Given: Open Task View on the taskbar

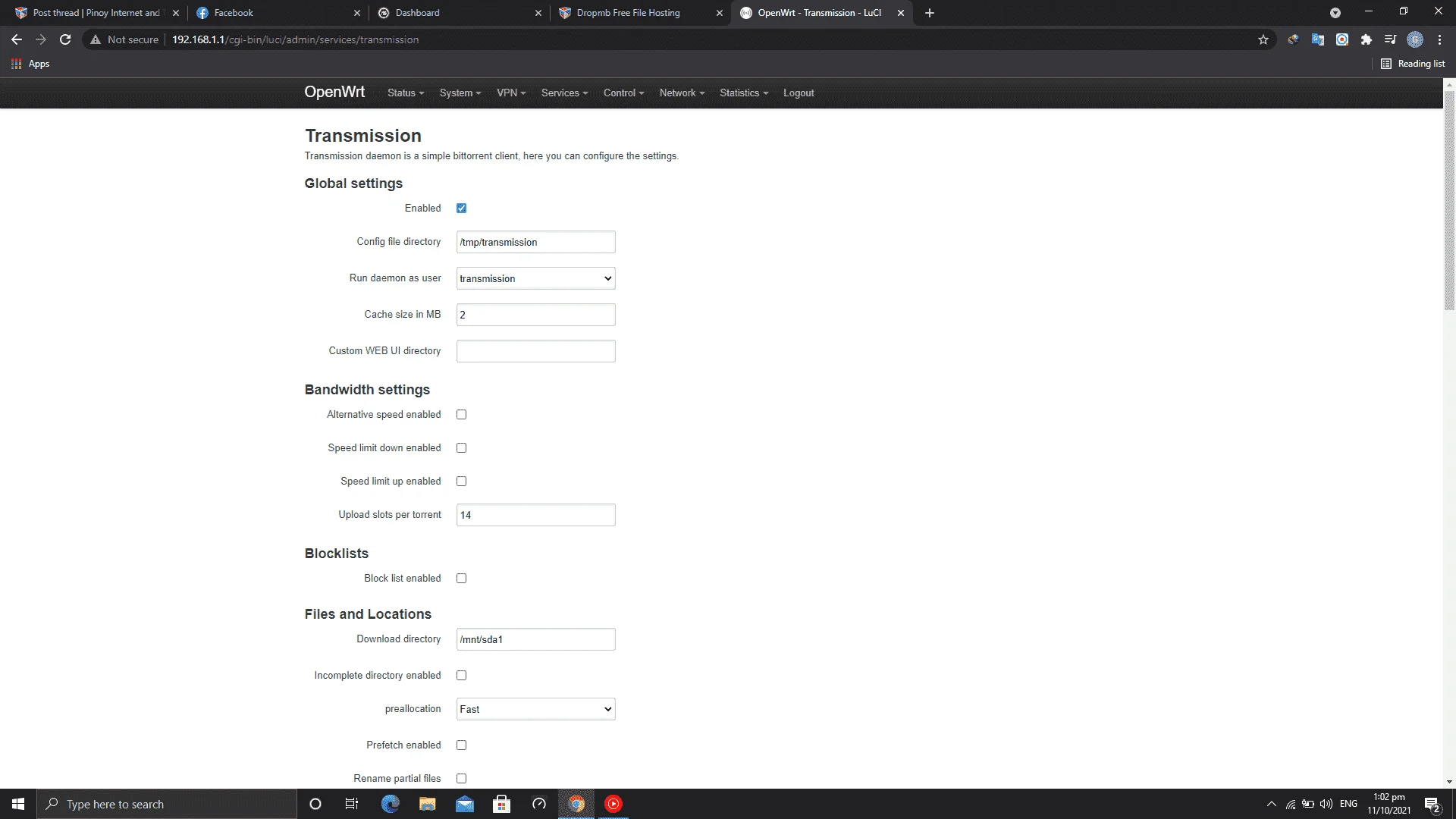Looking at the screenshot, I should tap(351, 804).
